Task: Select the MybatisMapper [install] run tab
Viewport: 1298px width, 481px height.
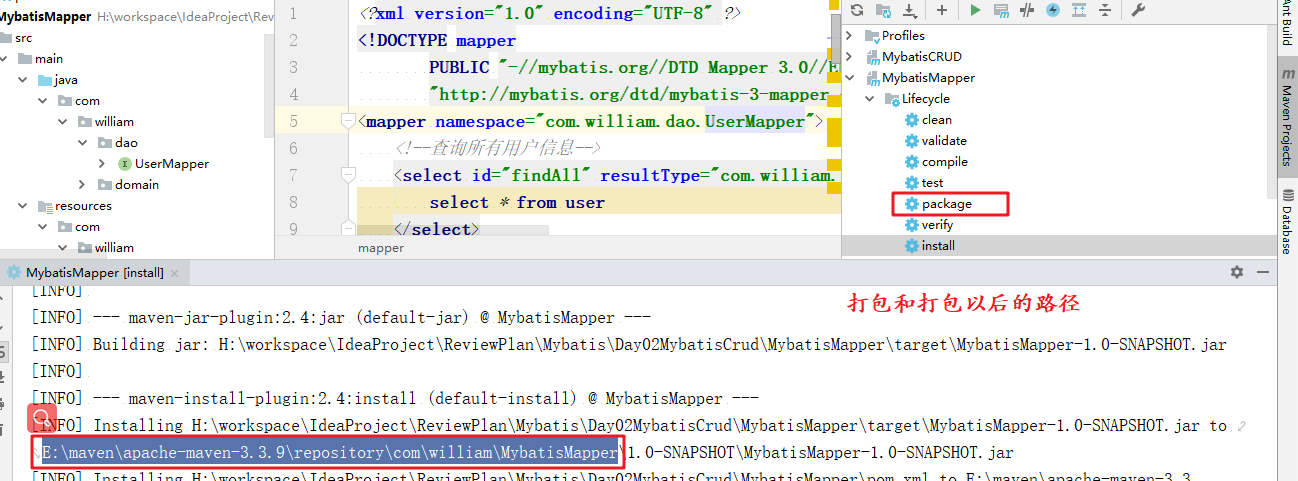Action: click(93, 272)
